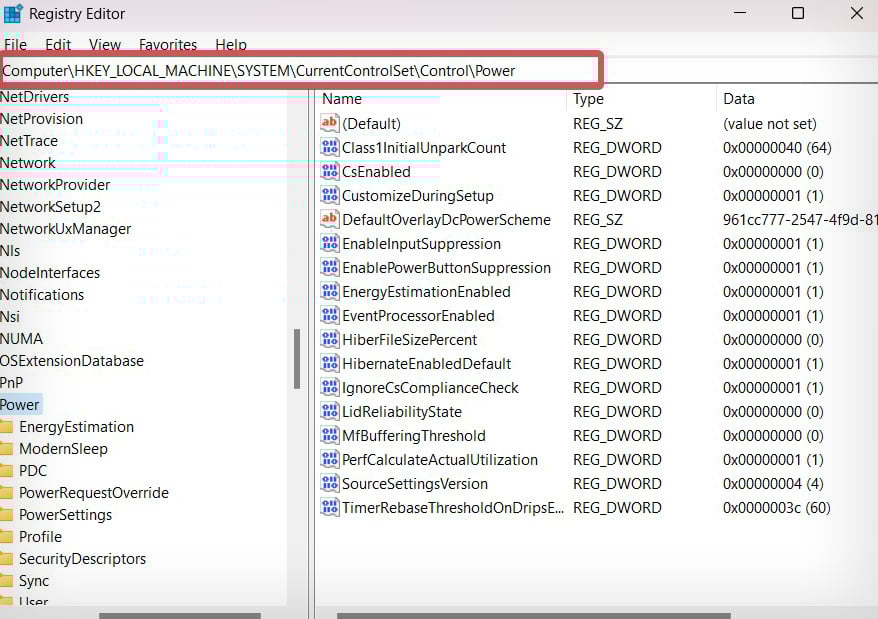Select the (Default) string value icon

pos(330,123)
